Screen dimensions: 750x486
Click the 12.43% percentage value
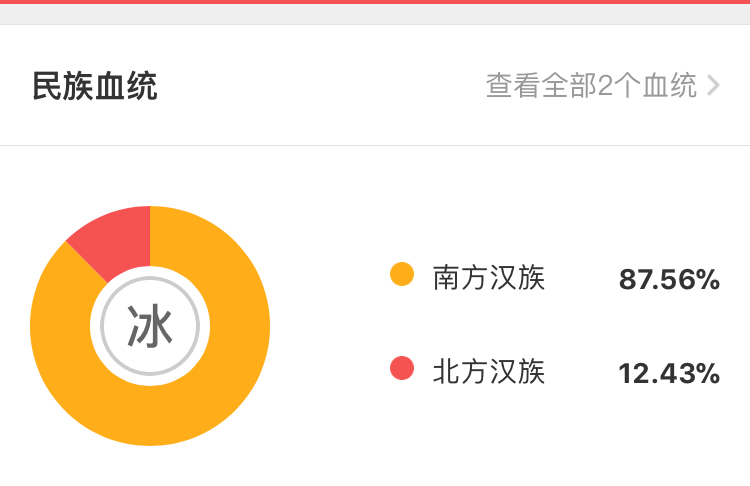click(669, 374)
